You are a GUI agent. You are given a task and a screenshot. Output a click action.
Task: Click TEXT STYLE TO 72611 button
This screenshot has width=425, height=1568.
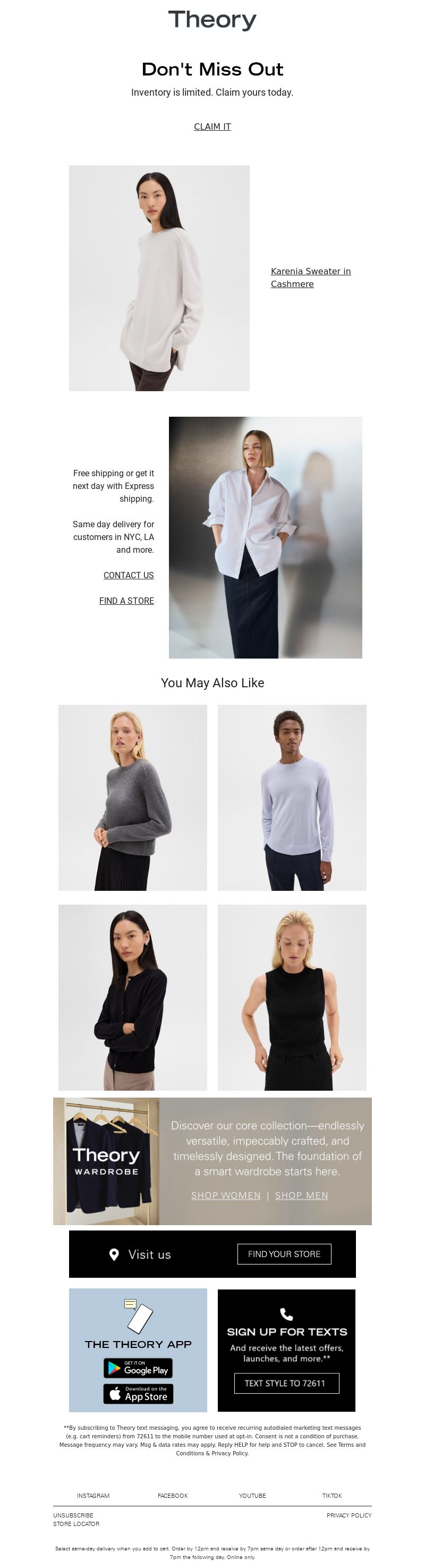[286, 1384]
